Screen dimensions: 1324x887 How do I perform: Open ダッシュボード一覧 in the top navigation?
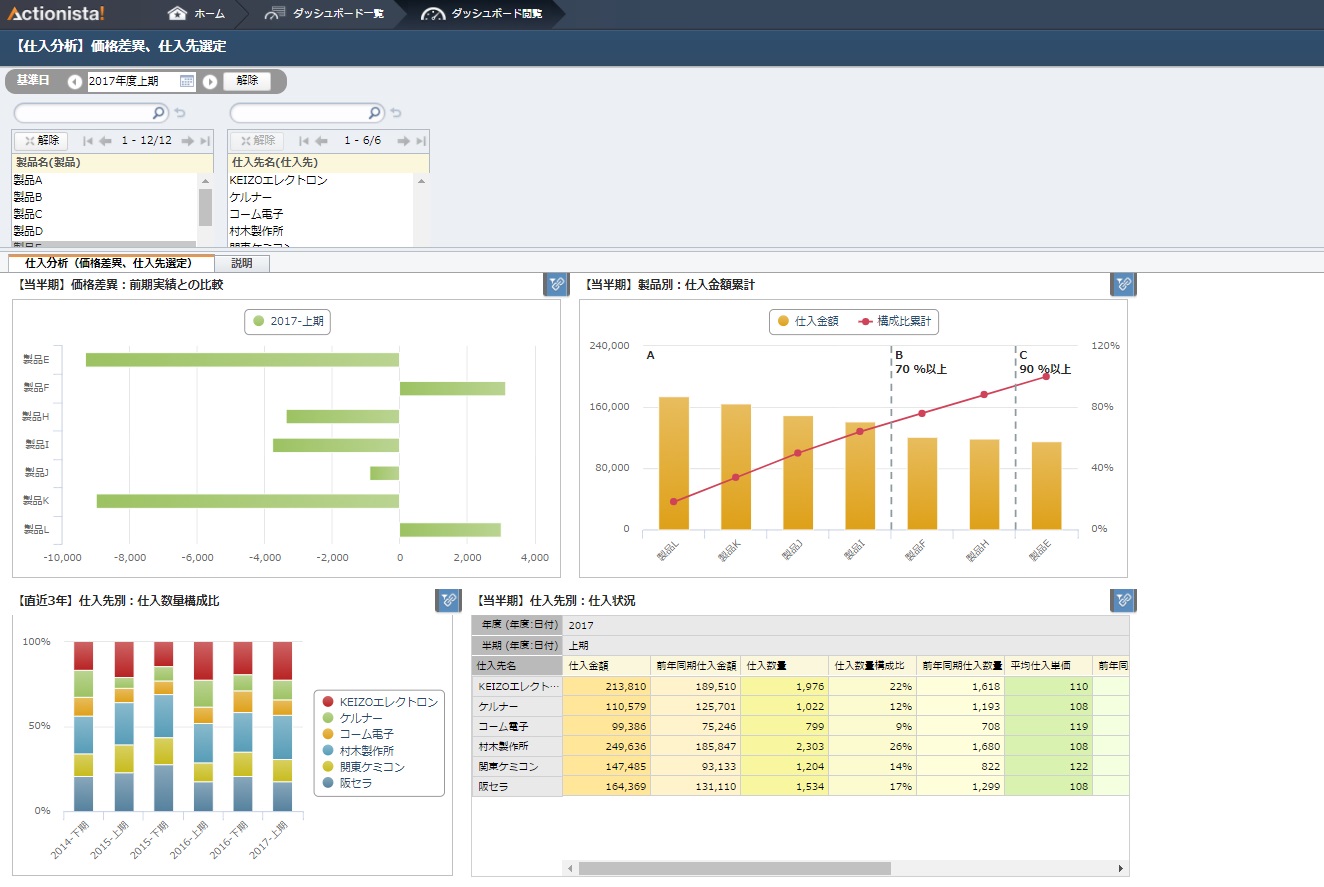324,14
